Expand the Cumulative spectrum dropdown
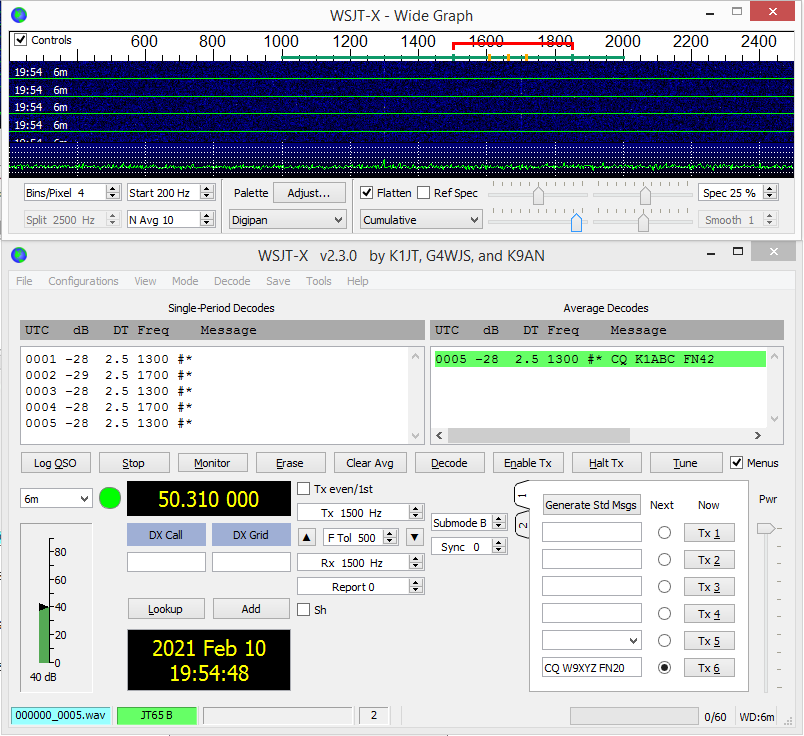Viewport: 804px width, 736px height. click(x=420, y=220)
